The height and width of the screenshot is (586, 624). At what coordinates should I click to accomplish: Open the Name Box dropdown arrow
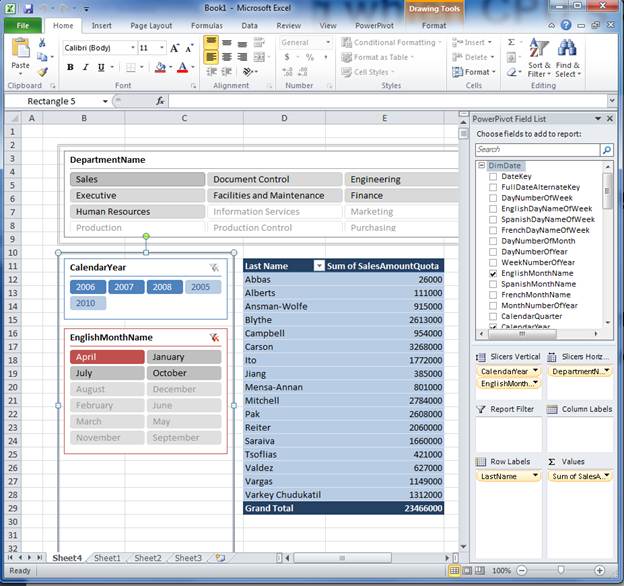105,101
